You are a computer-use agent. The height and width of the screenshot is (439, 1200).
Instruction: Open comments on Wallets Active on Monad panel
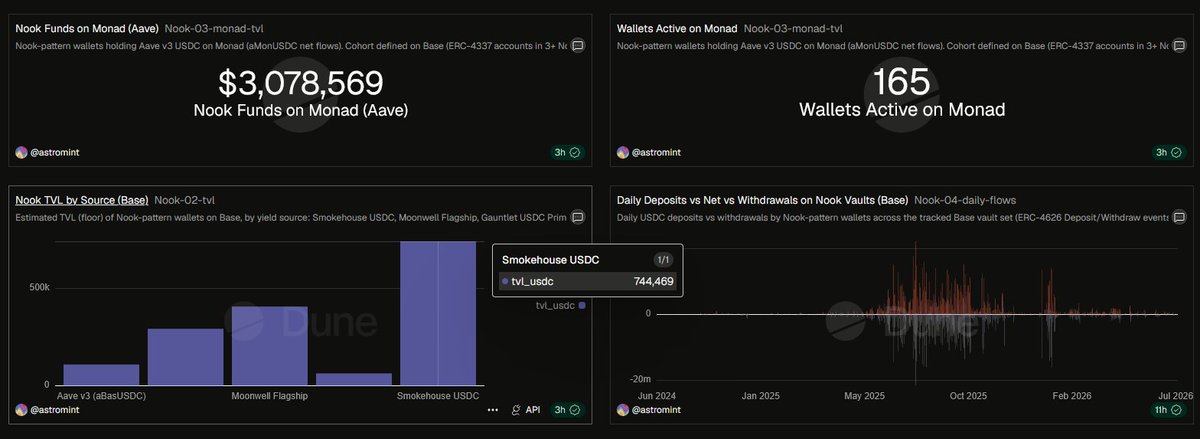[x=1179, y=46]
